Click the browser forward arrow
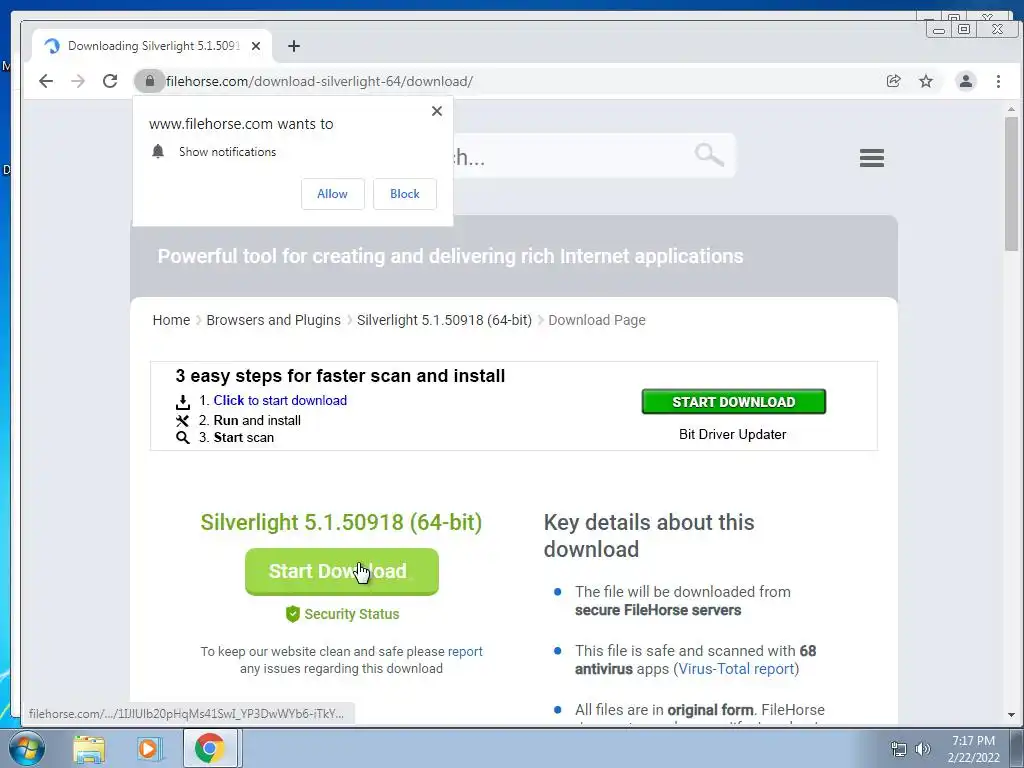This screenshot has height=768, width=1024. (x=78, y=81)
